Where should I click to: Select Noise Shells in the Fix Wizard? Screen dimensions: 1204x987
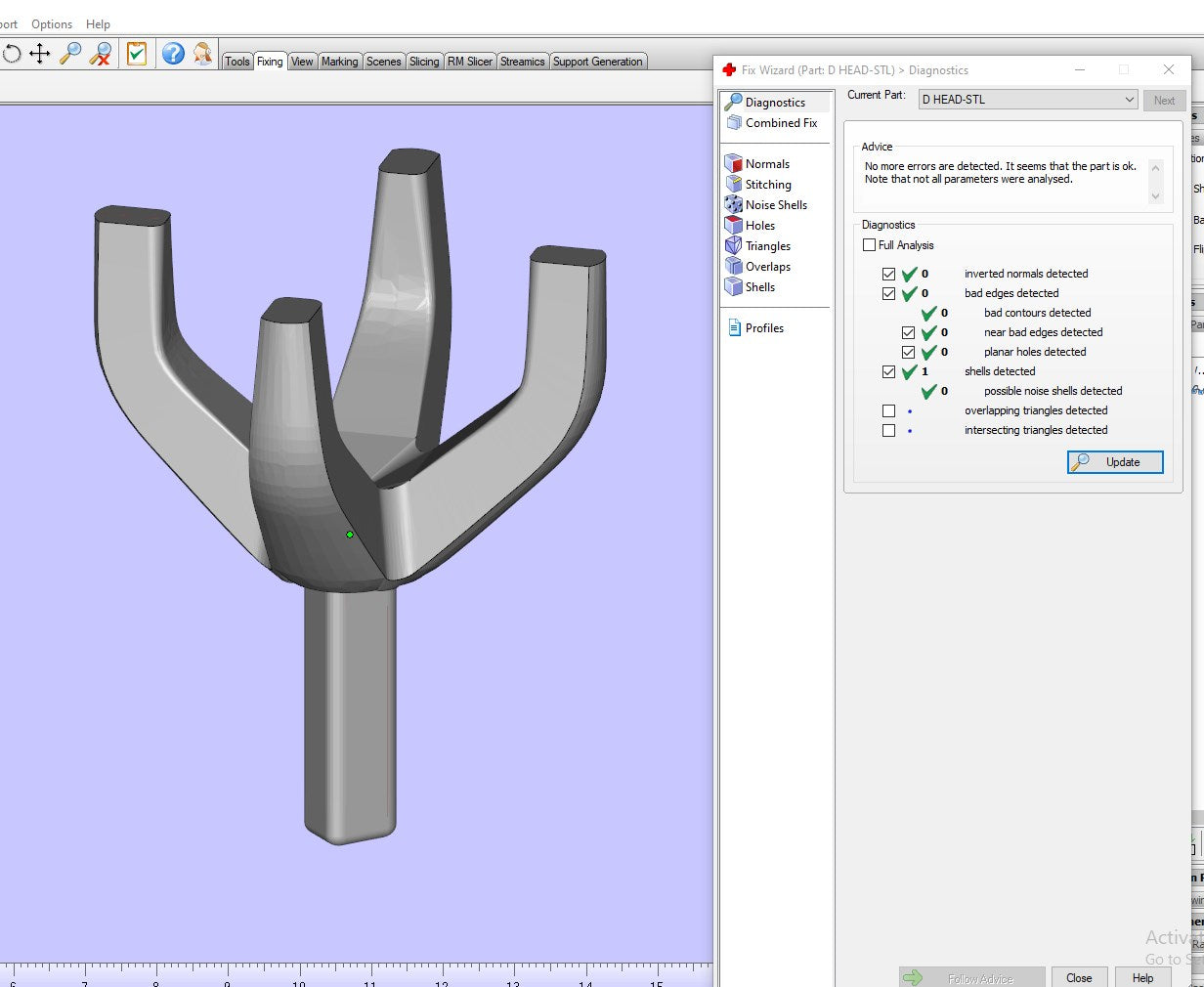(776, 205)
